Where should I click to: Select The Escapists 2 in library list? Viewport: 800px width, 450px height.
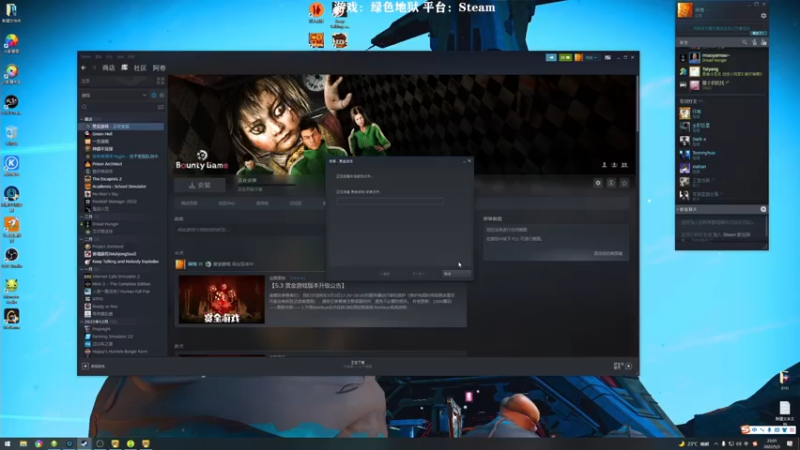(107, 179)
